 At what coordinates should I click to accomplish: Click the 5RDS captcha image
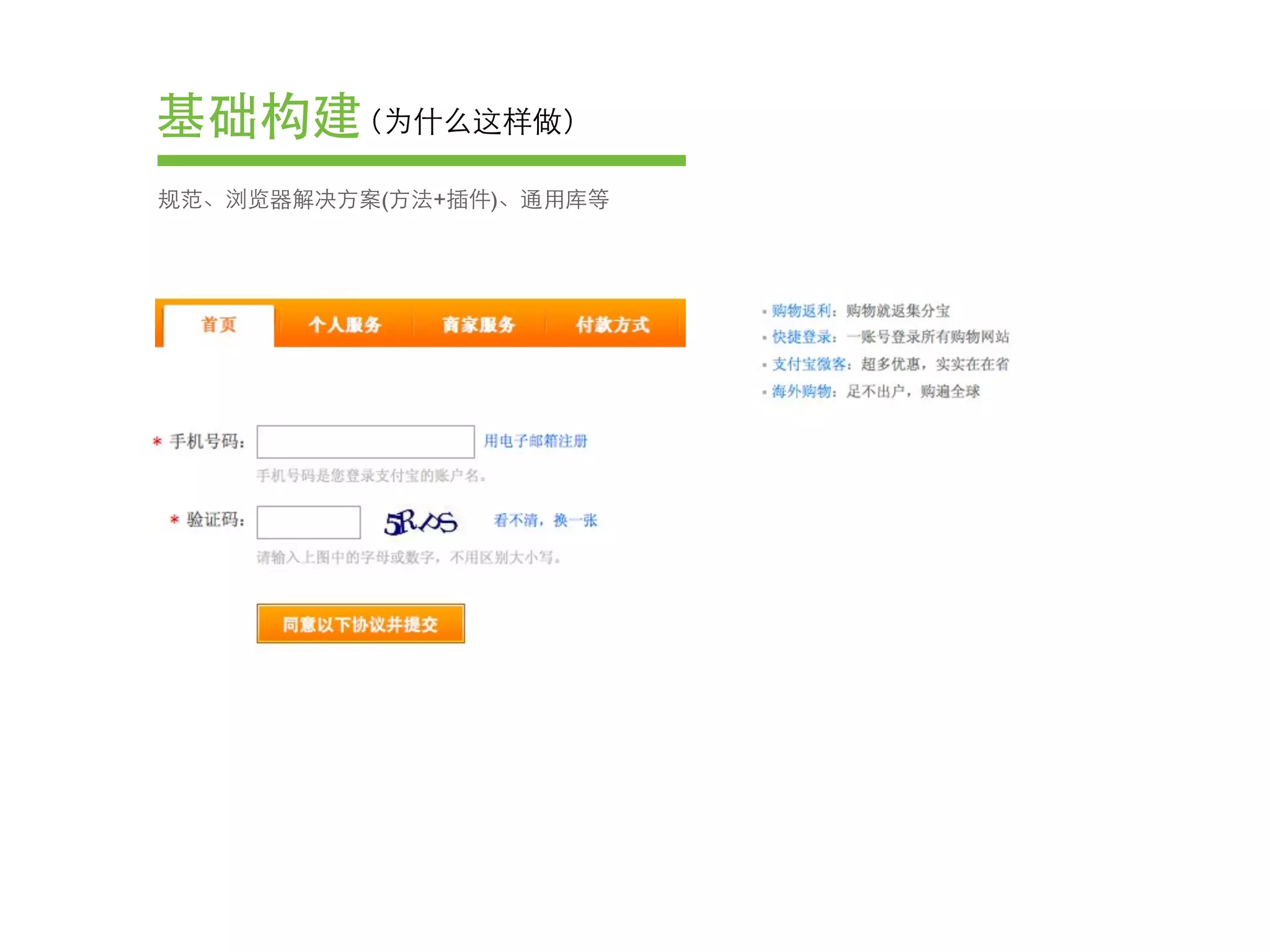tap(421, 522)
